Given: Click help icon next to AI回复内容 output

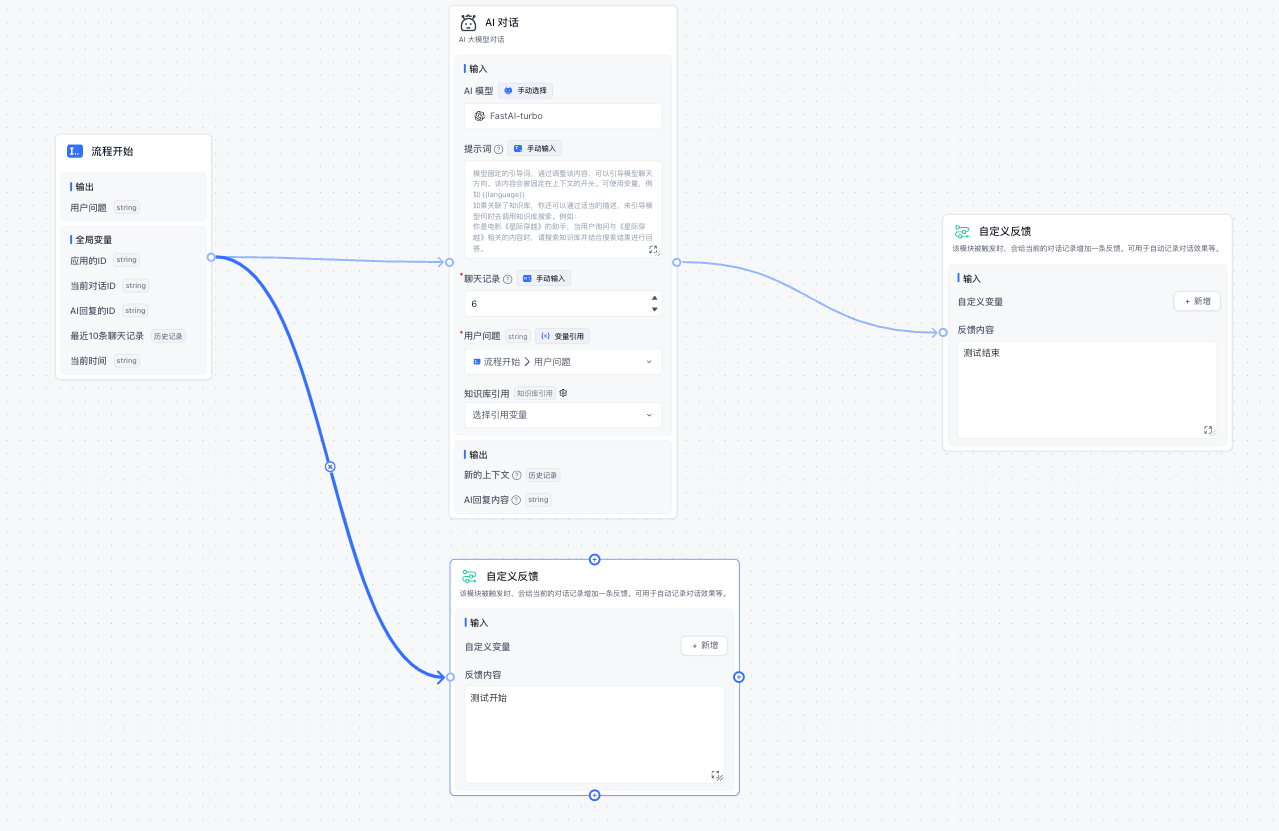Looking at the screenshot, I should (x=516, y=500).
